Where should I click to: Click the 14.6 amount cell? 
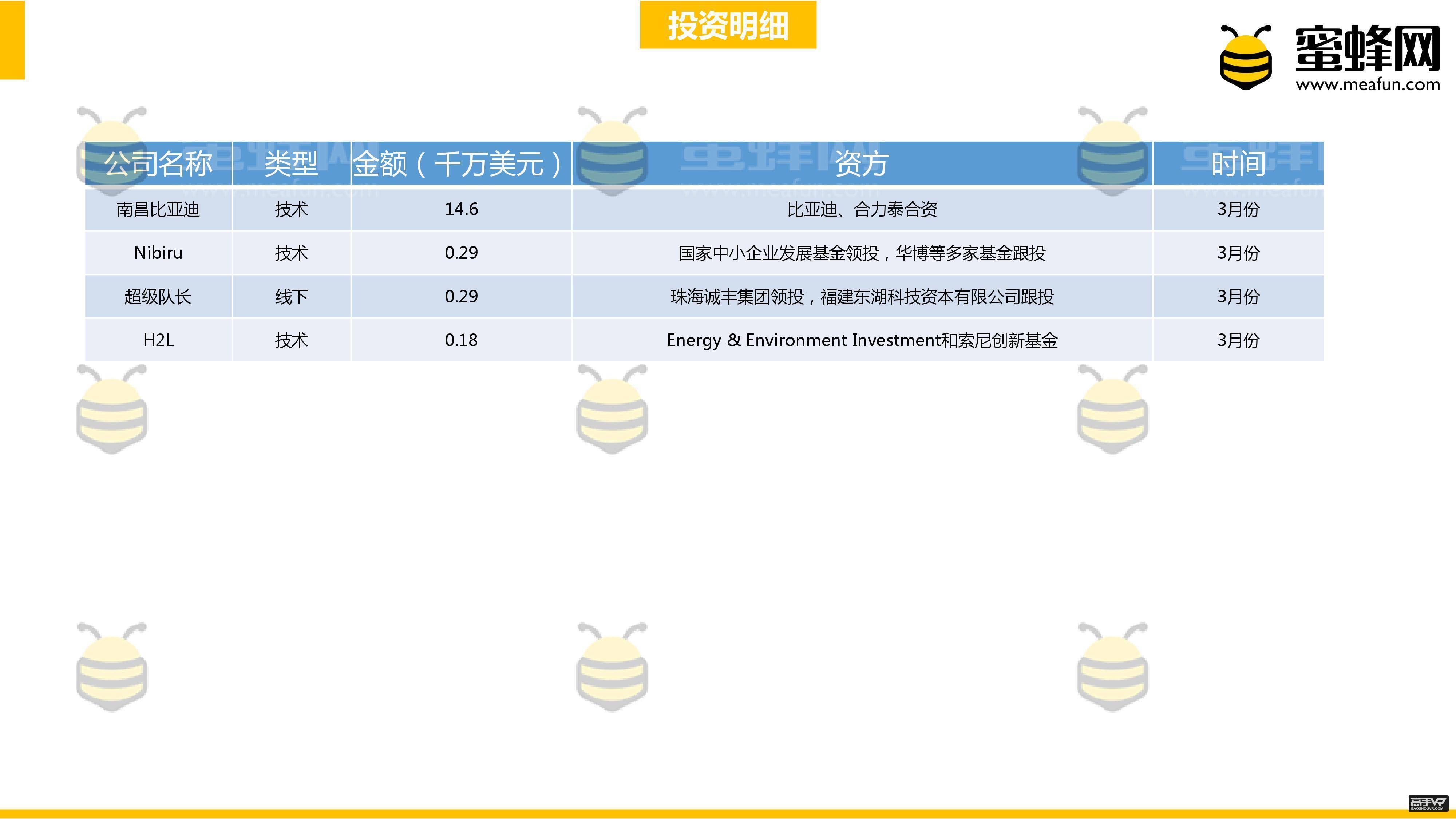461,210
